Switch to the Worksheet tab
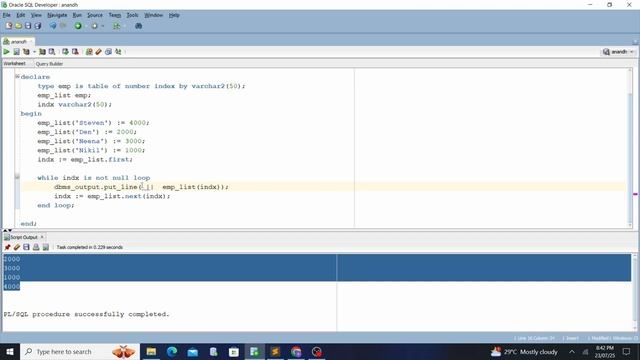This screenshot has height=360, width=640. 15,64
